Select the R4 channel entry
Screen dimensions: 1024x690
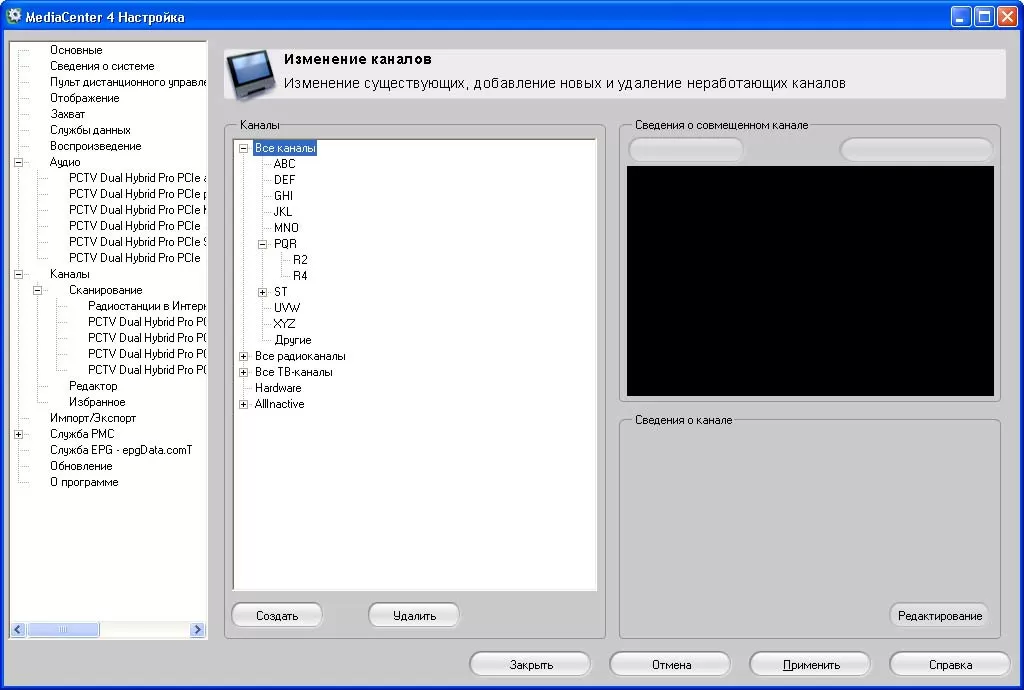300,276
